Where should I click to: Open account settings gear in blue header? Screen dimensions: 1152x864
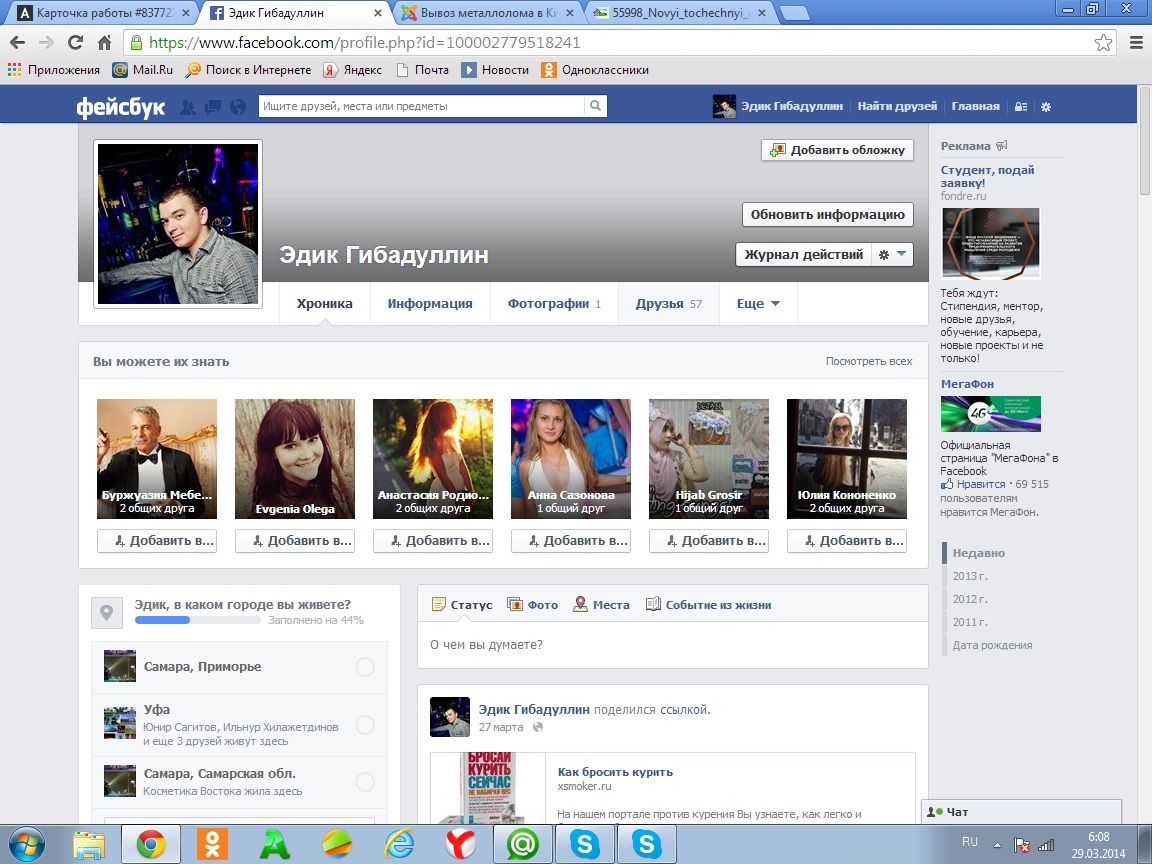1046,107
